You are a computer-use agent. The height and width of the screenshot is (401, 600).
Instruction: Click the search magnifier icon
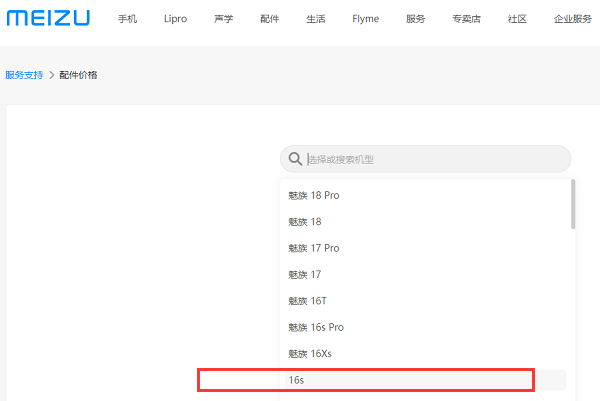295,159
